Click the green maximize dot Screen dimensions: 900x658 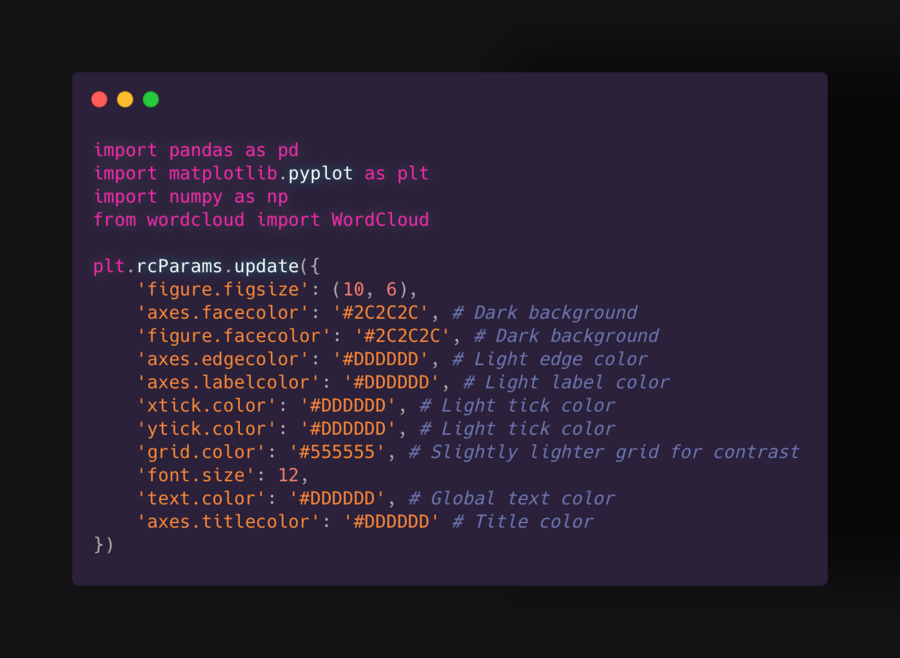(x=151, y=99)
